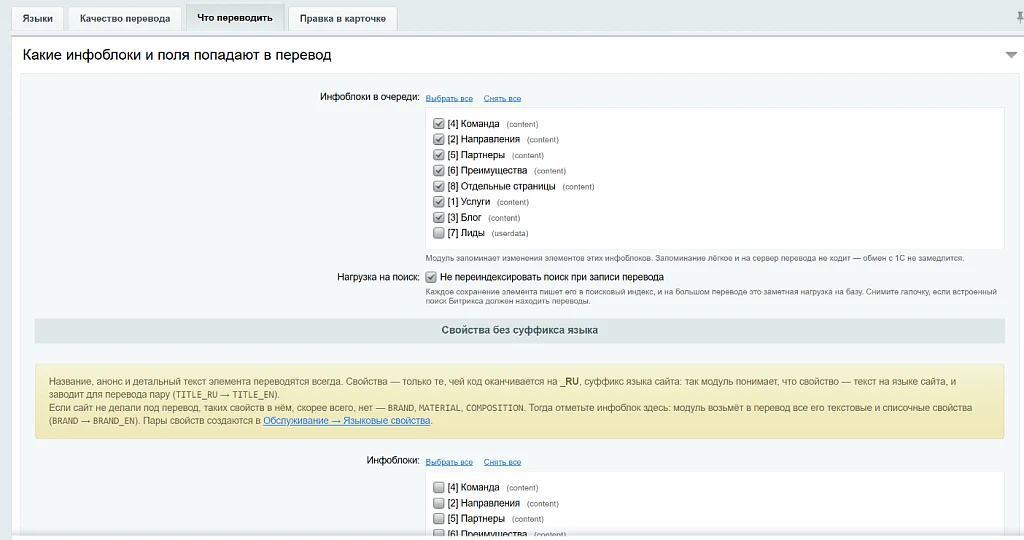Screen dimensions: 1024x540
Task: Uncheck [6] Преимущества in the queue list
Action: pos(438,170)
